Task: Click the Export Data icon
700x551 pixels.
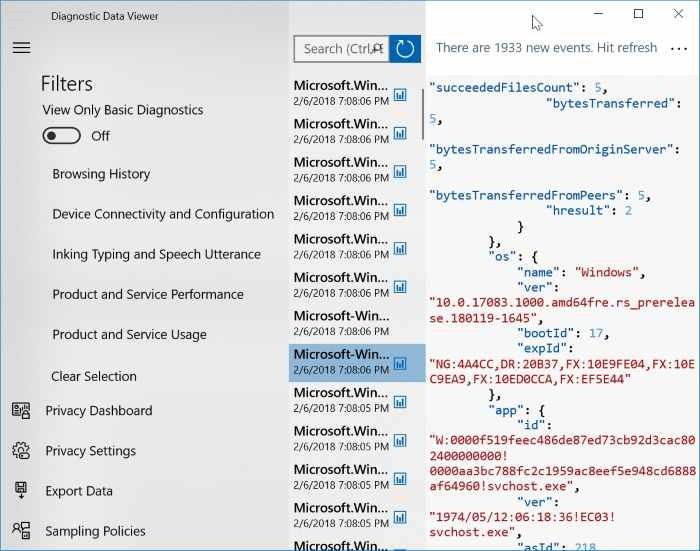Action: pyautogui.click(x=21, y=491)
